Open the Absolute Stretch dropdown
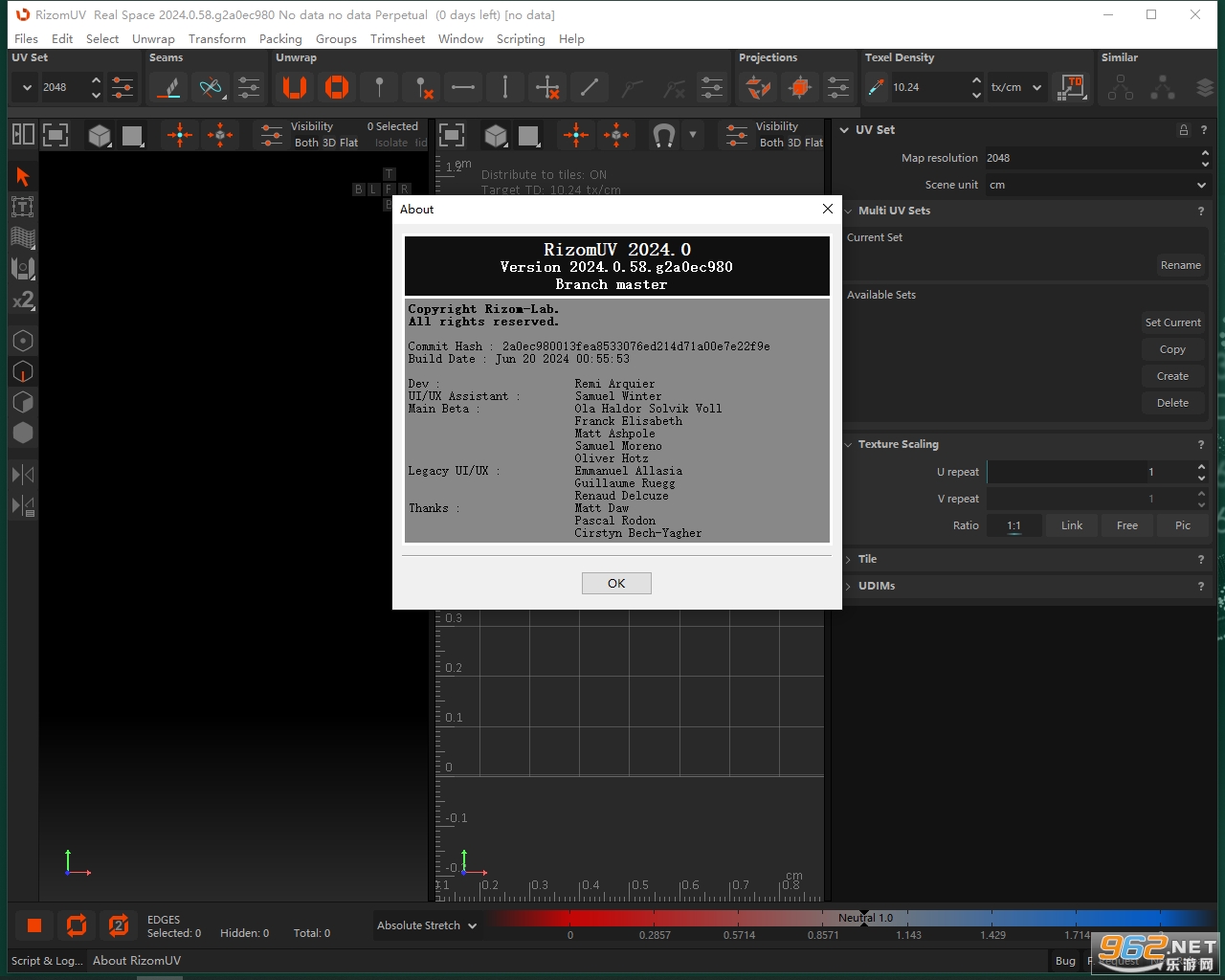 (426, 925)
